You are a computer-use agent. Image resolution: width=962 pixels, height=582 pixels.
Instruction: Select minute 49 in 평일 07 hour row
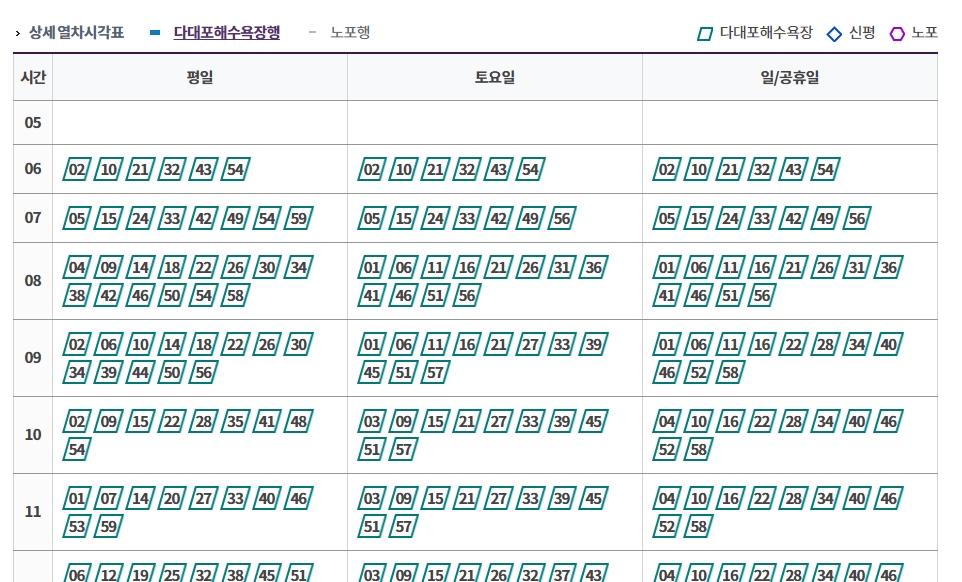click(x=236, y=218)
